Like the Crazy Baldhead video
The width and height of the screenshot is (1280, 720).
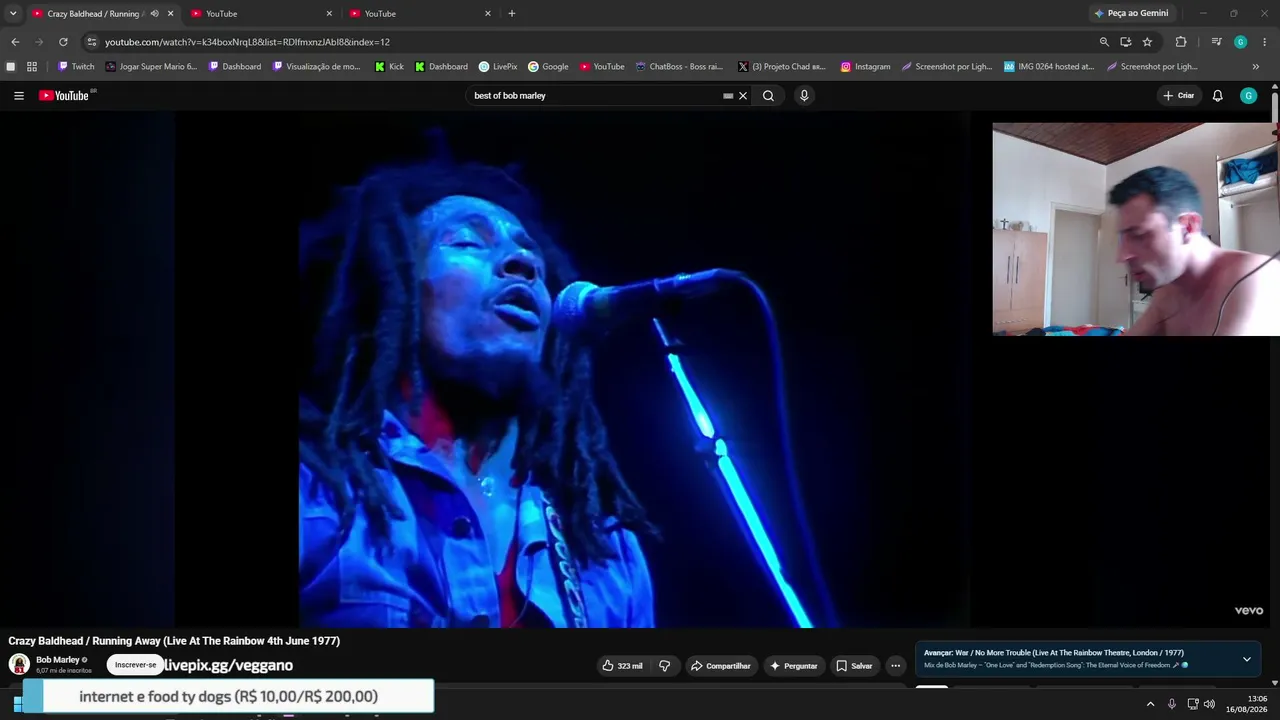click(x=622, y=666)
